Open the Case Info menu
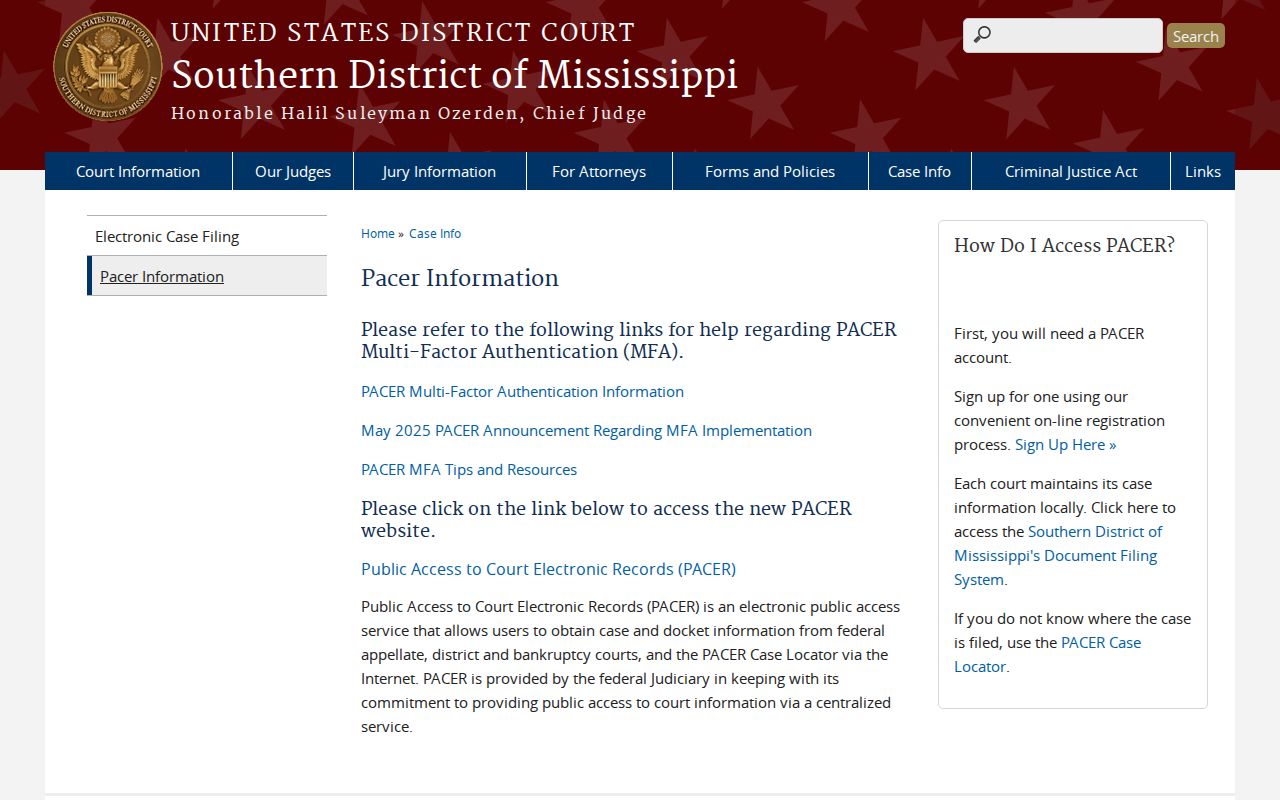Image resolution: width=1280 pixels, height=800 pixels. tap(919, 171)
